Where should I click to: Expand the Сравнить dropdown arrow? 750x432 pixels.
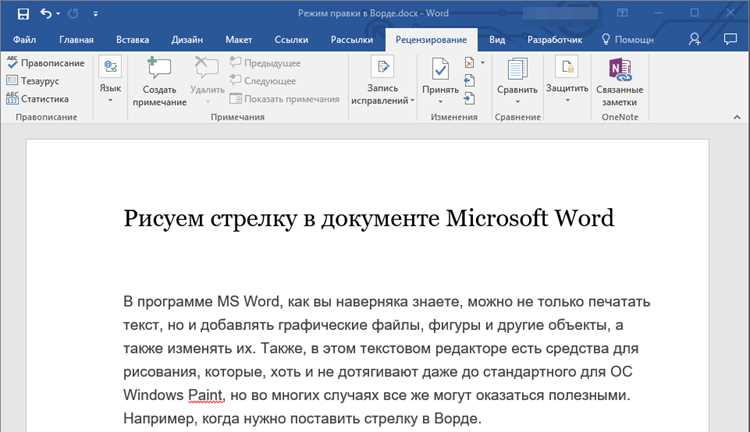point(517,101)
